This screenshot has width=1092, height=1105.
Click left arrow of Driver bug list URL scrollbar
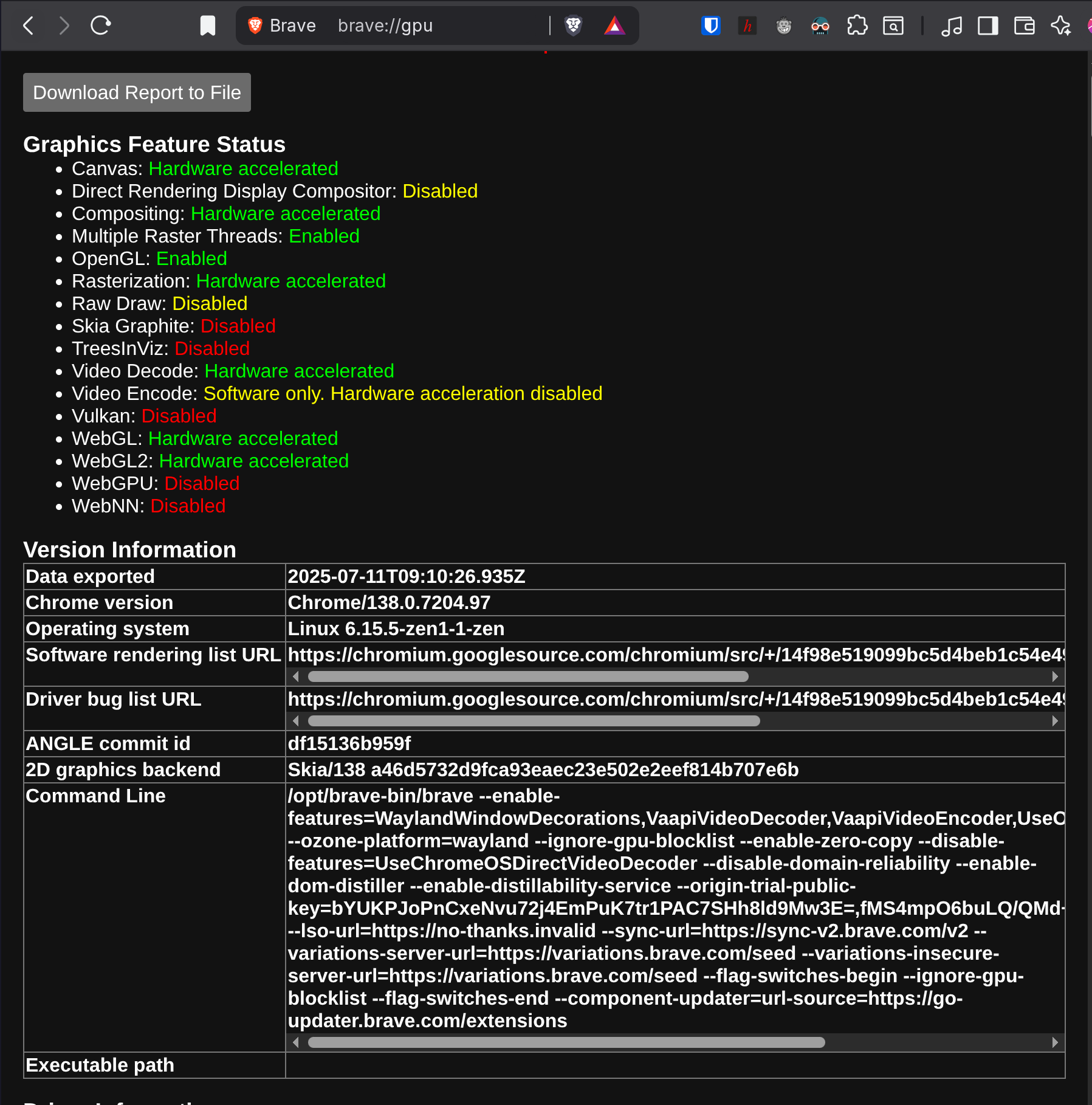click(296, 721)
